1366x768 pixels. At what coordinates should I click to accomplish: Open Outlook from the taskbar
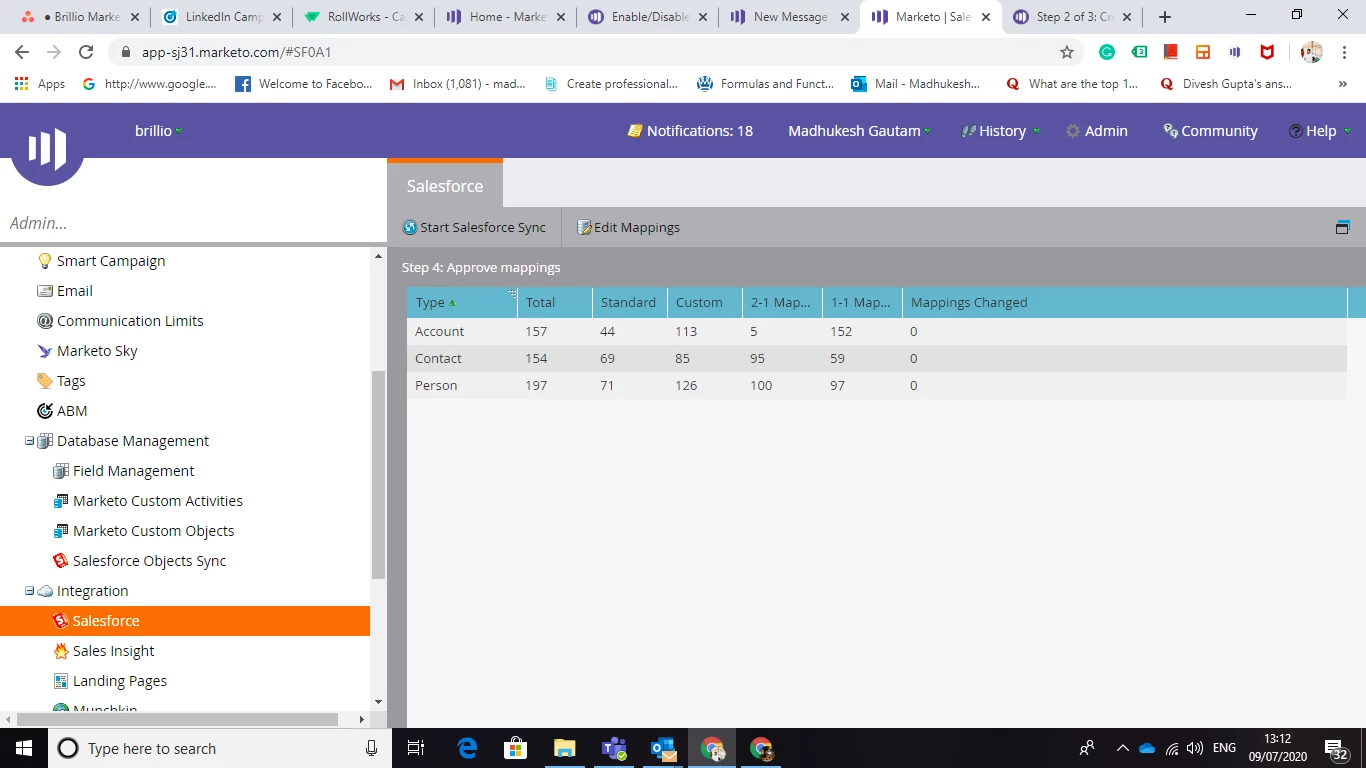(x=662, y=748)
